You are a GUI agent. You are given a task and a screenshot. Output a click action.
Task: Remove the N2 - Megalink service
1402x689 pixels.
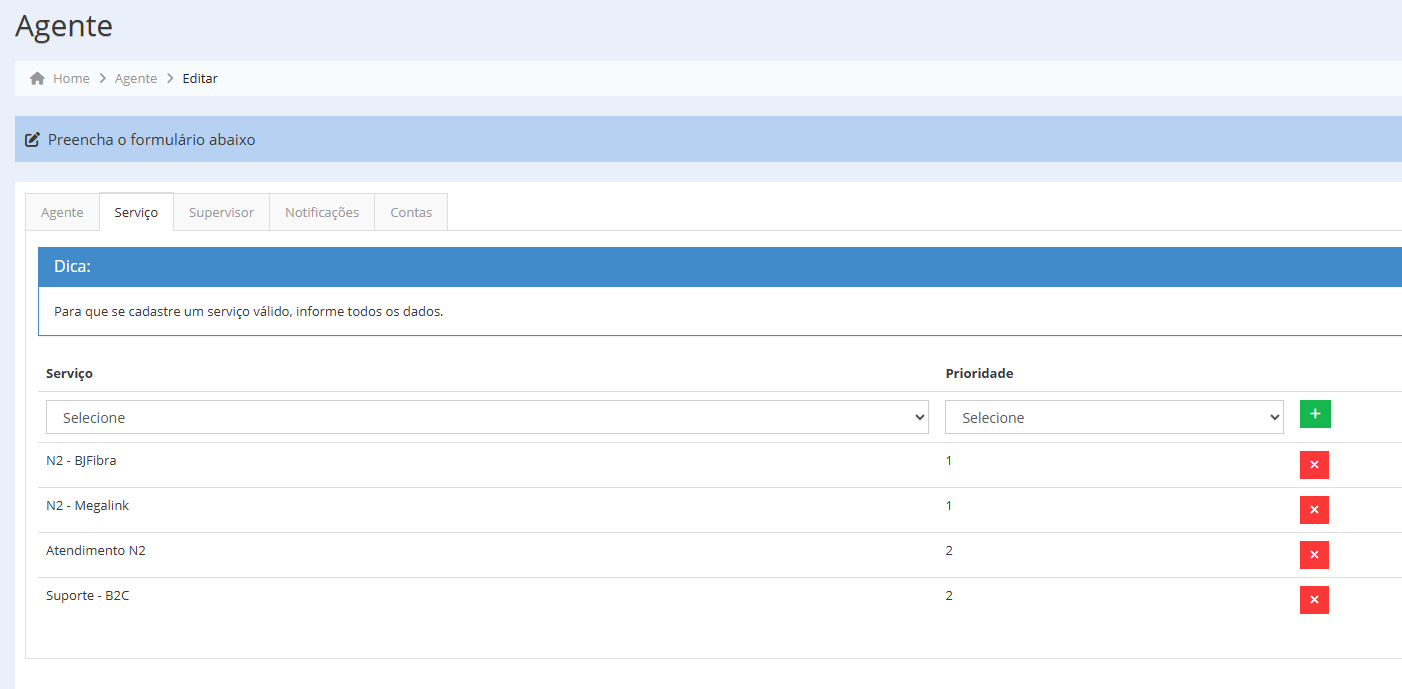[1314, 510]
